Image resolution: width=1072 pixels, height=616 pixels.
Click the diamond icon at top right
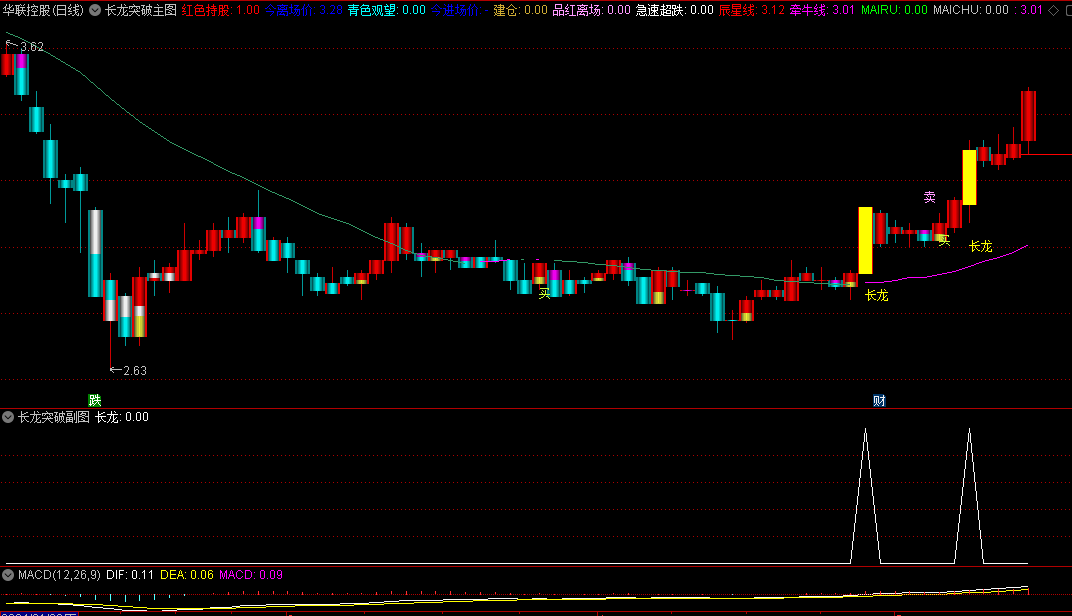click(1054, 10)
